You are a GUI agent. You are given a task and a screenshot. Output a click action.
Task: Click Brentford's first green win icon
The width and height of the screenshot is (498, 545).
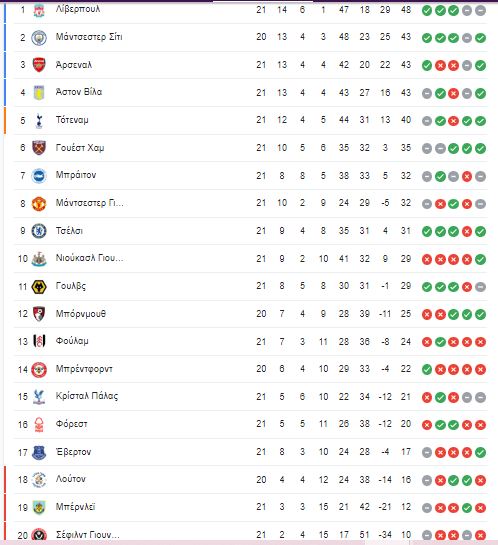[x=427, y=369]
